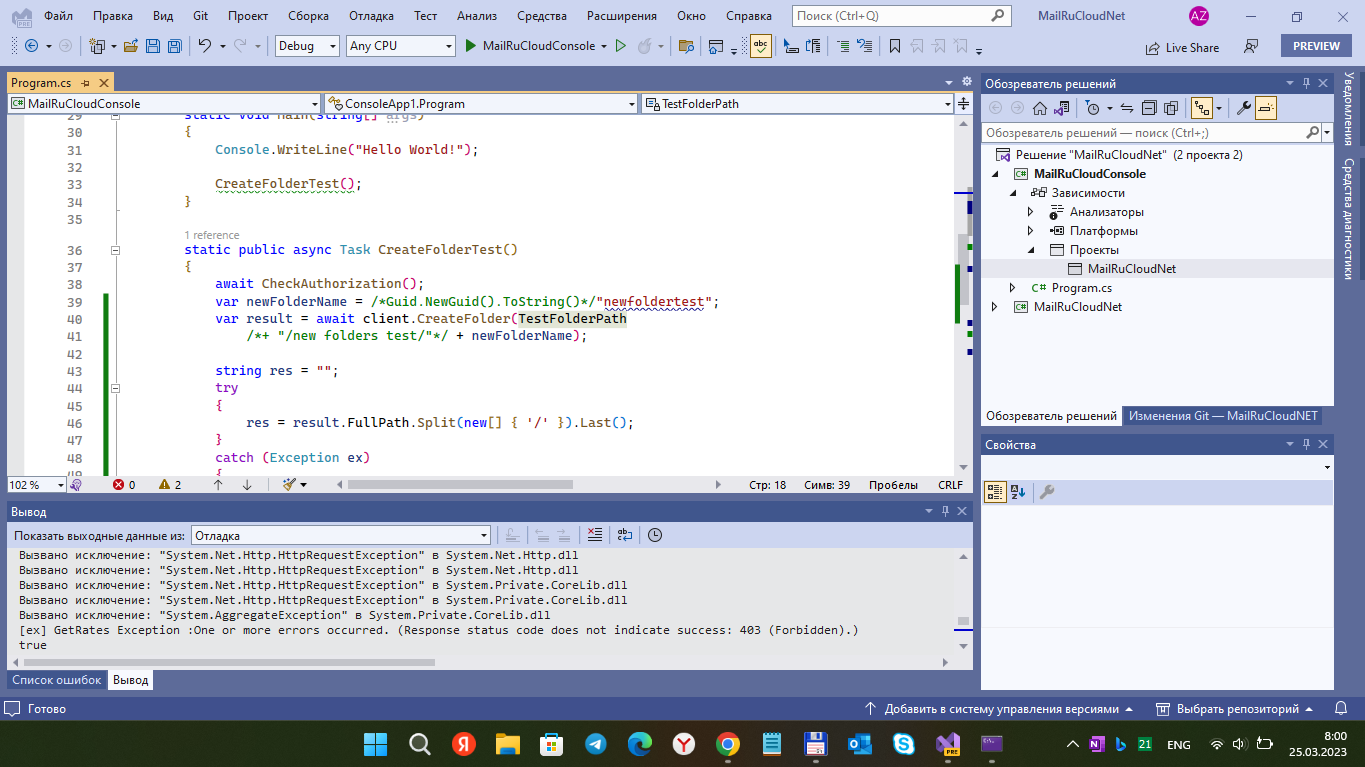Click the Open File folder icon

(x=132, y=46)
